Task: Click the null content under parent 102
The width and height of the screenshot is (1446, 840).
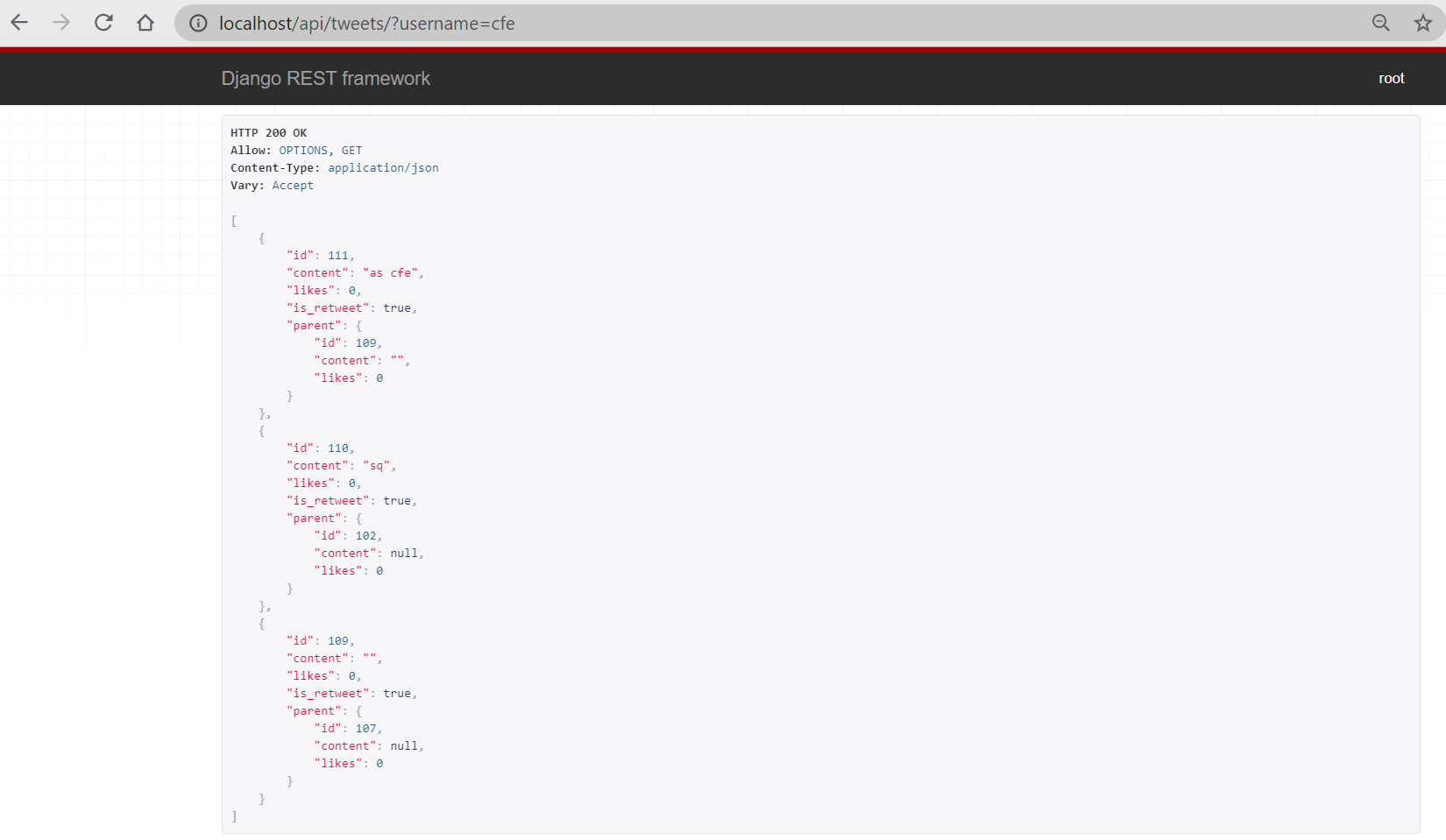Action: 404,554
